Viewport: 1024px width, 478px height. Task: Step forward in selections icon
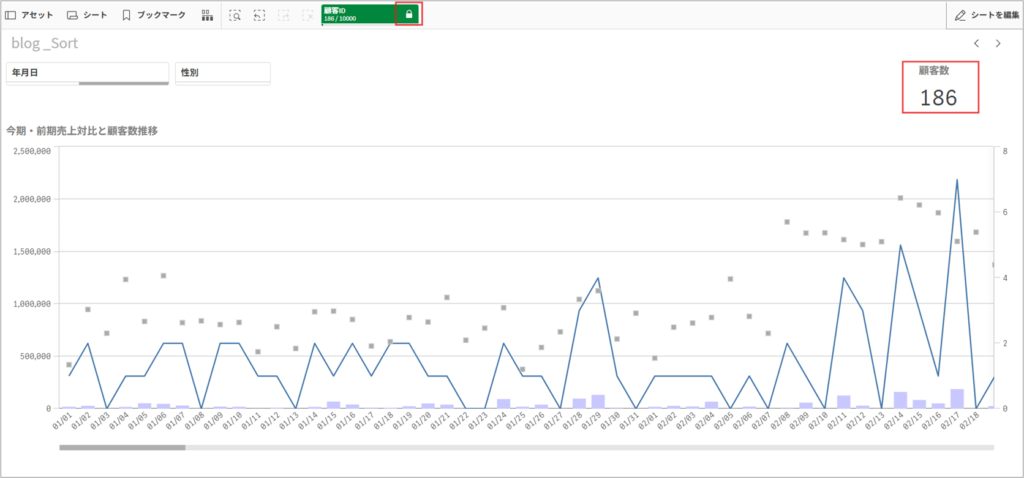click(x=284, y=15)
